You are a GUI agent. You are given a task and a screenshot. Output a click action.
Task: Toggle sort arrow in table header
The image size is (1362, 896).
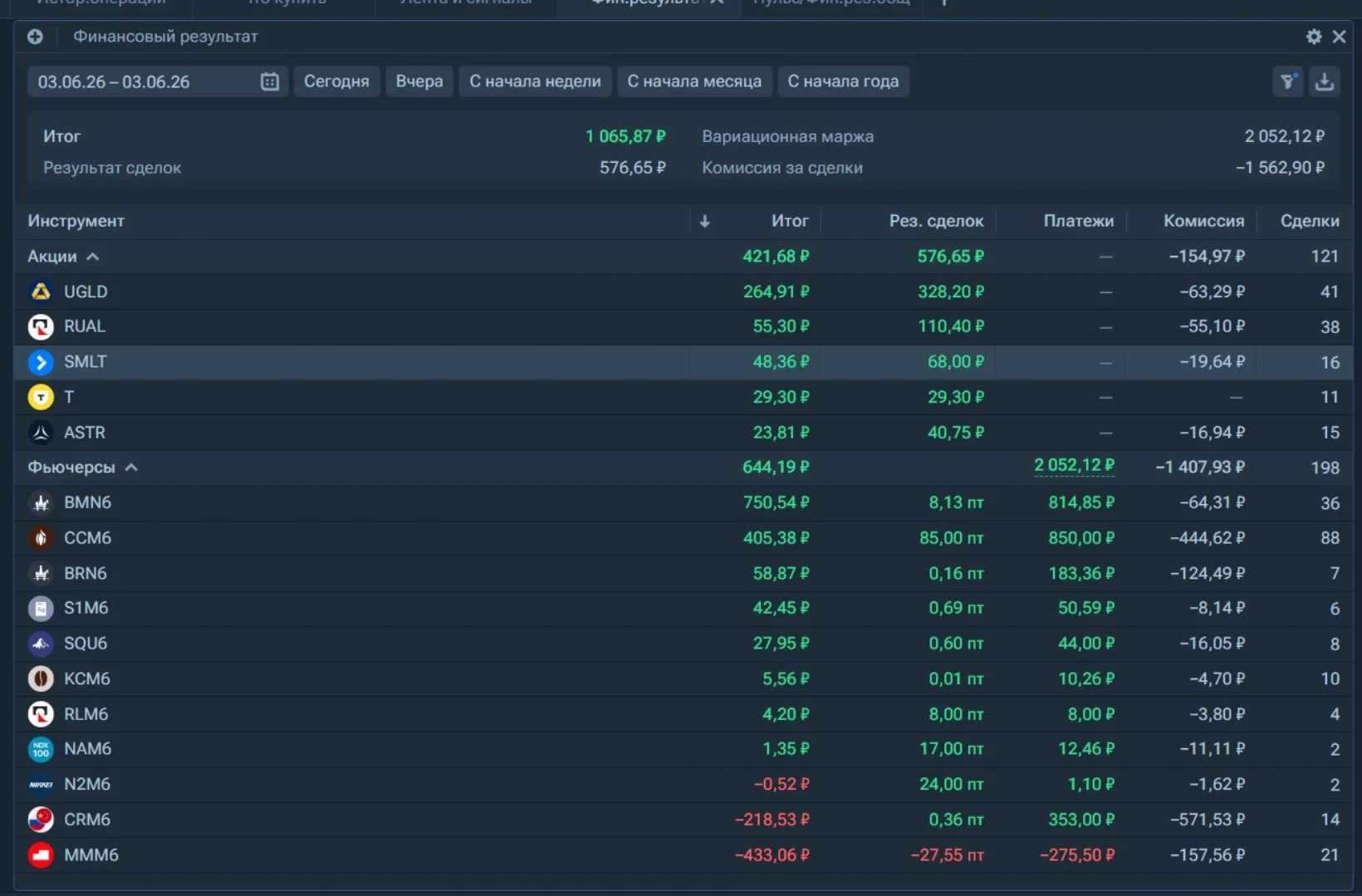[704, 221]
